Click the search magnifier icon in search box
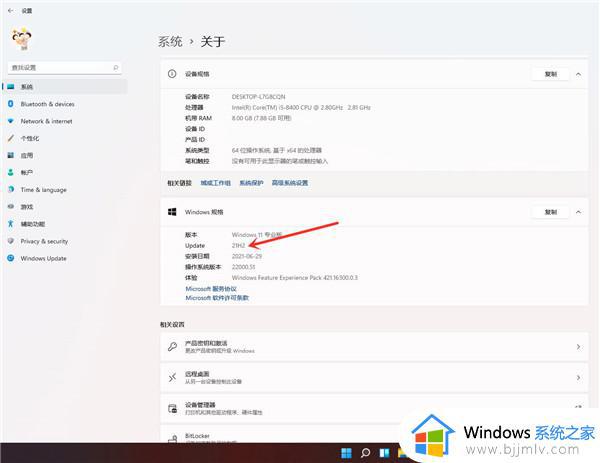The width and height of the screenshot is (600, 463). pos(116,68)
